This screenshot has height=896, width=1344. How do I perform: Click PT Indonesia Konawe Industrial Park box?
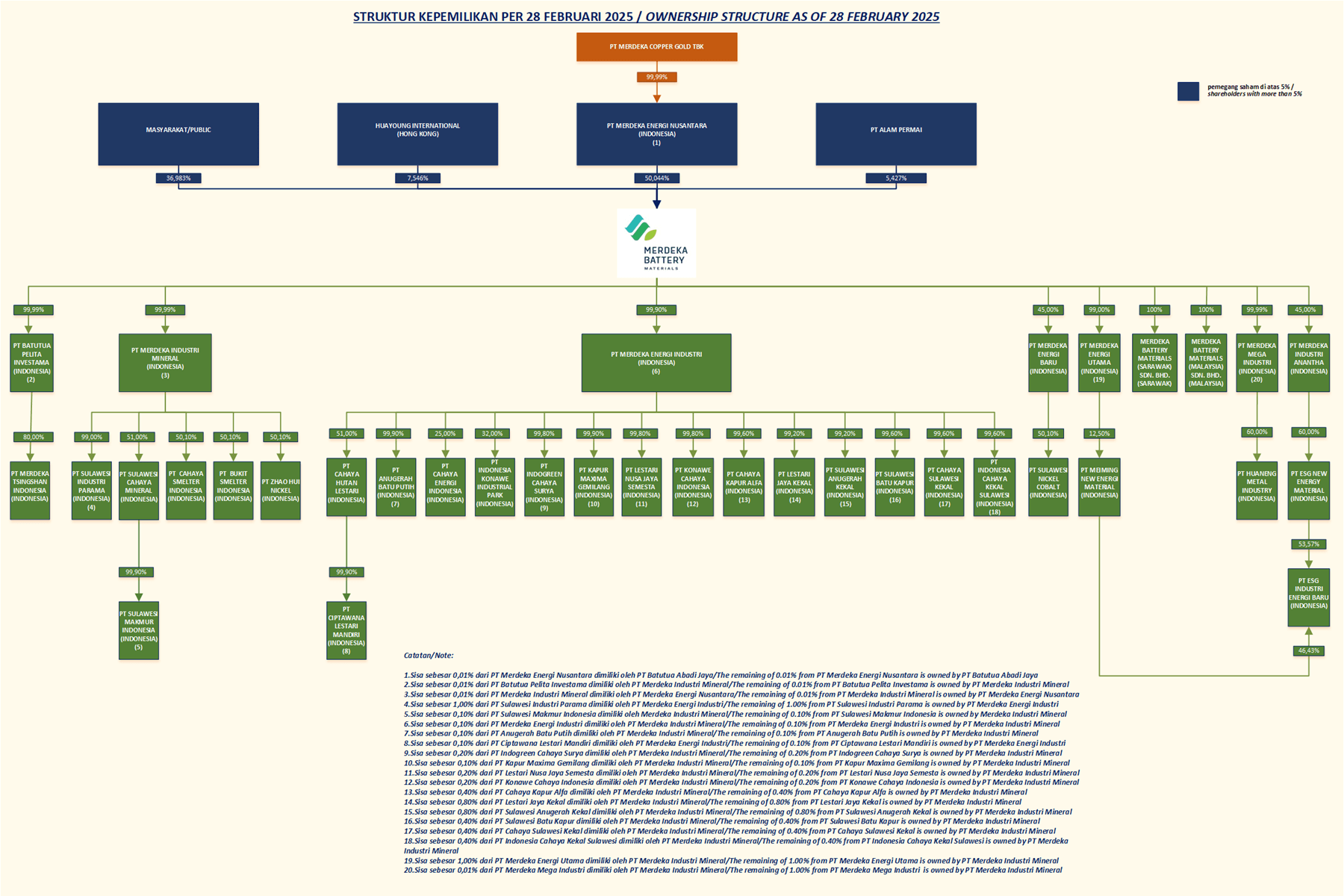[495, 487]
